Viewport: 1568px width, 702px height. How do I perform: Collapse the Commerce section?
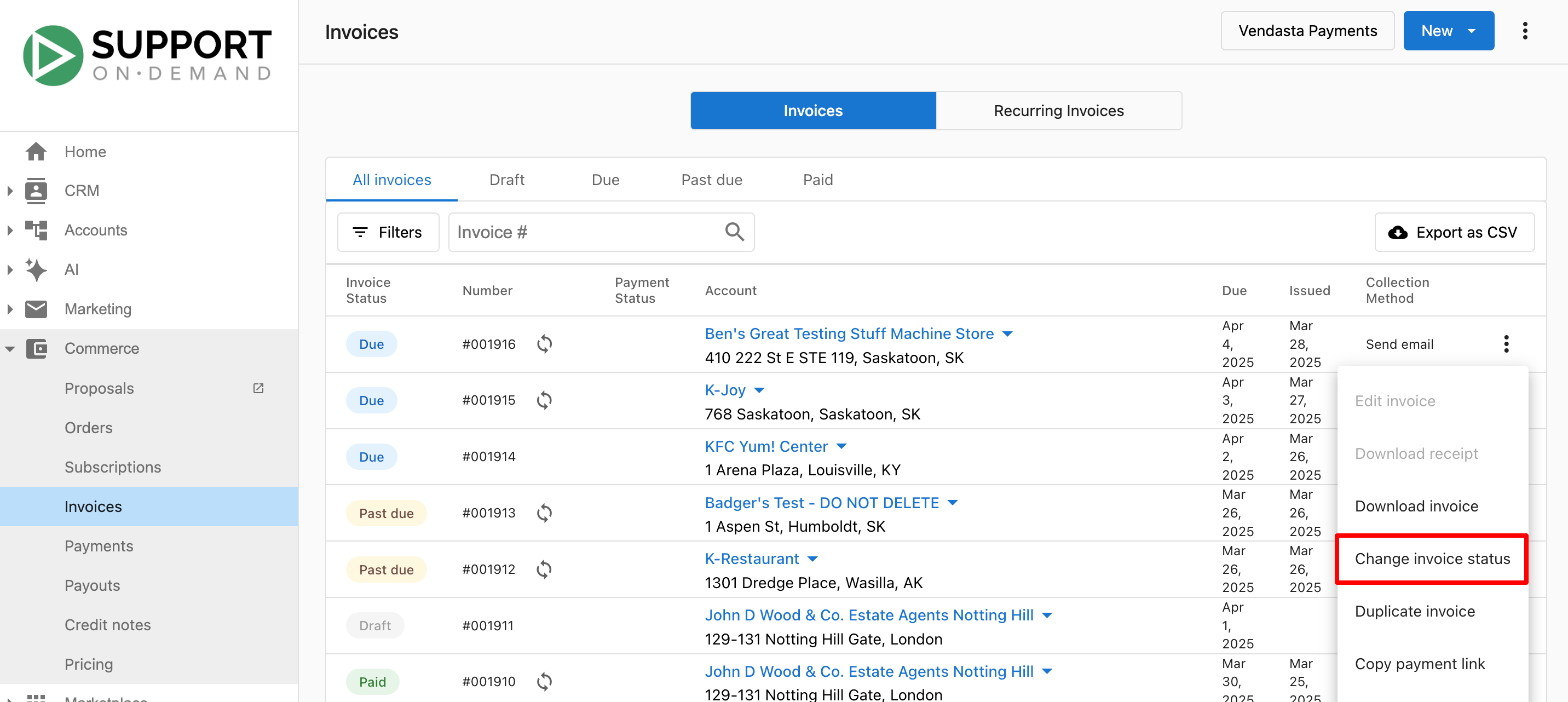coord(10,349)
